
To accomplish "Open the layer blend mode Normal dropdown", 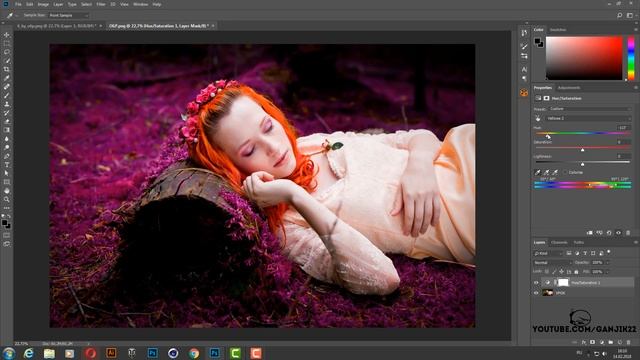I will (552, 262).
